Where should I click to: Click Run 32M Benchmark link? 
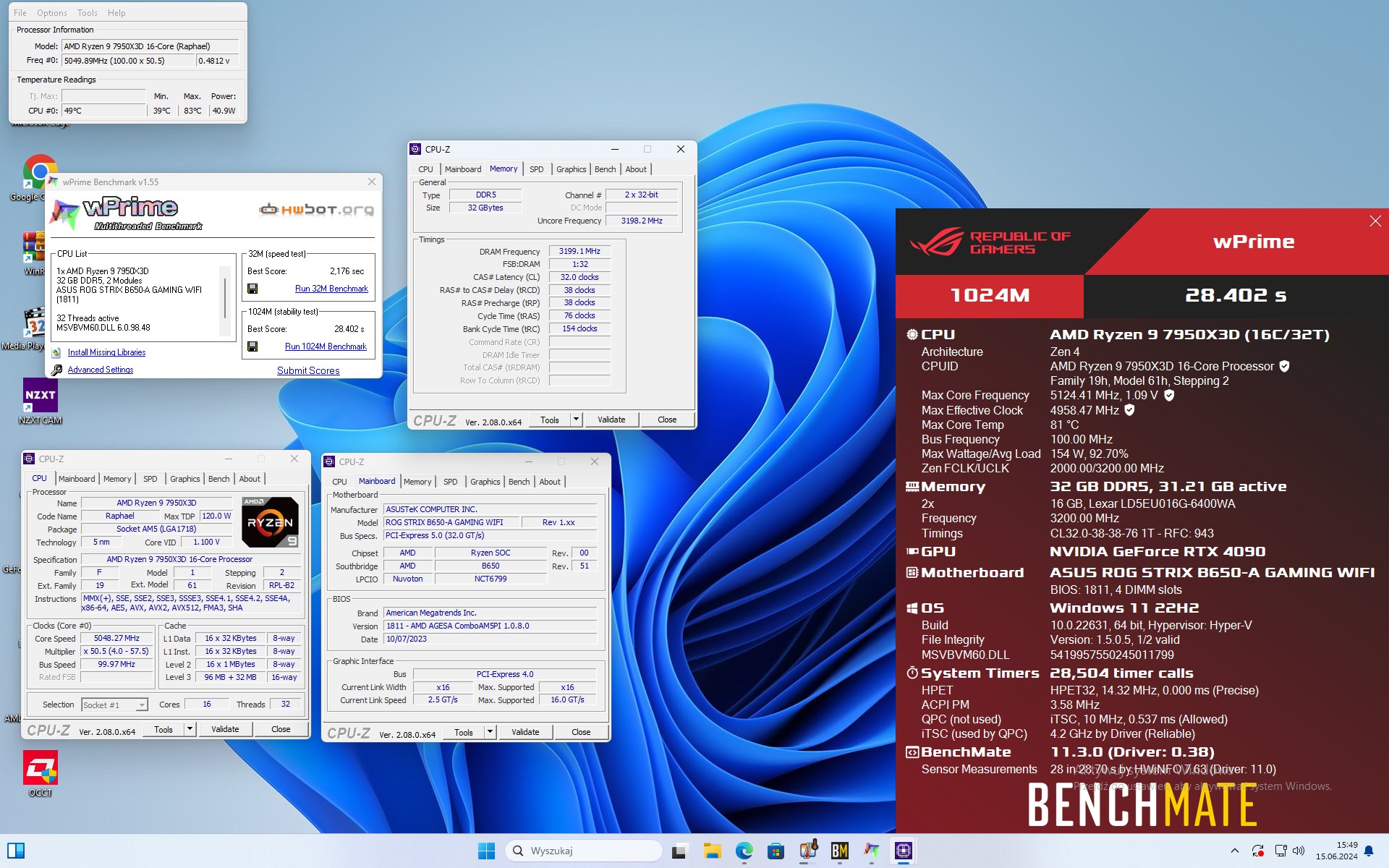(x=331, y=289)
